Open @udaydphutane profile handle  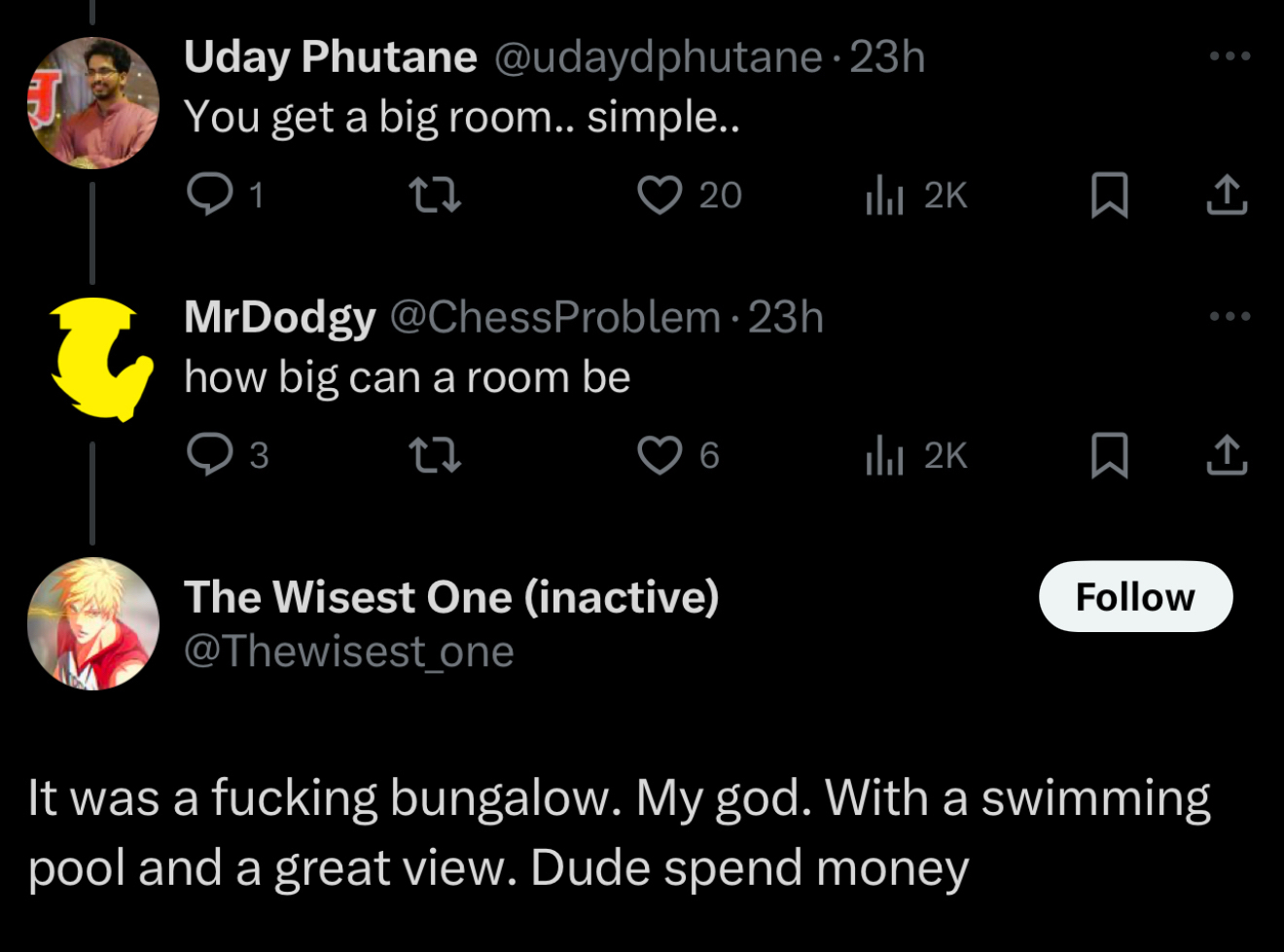click(x=659, y=56)
